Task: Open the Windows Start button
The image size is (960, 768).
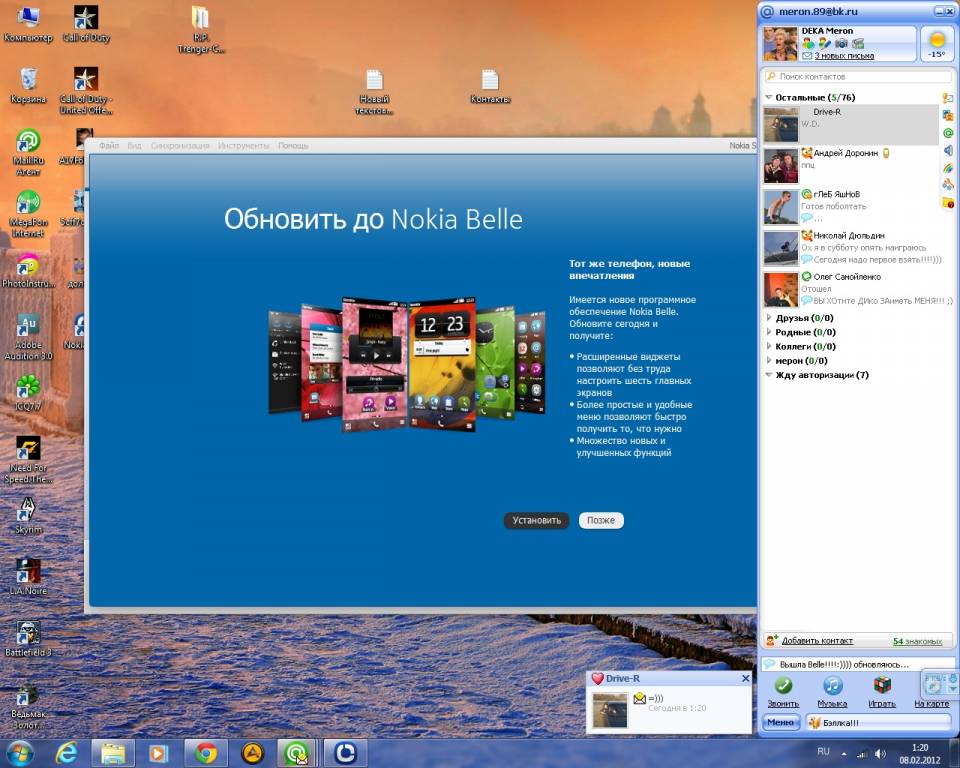Action: [x=20, y=753]
